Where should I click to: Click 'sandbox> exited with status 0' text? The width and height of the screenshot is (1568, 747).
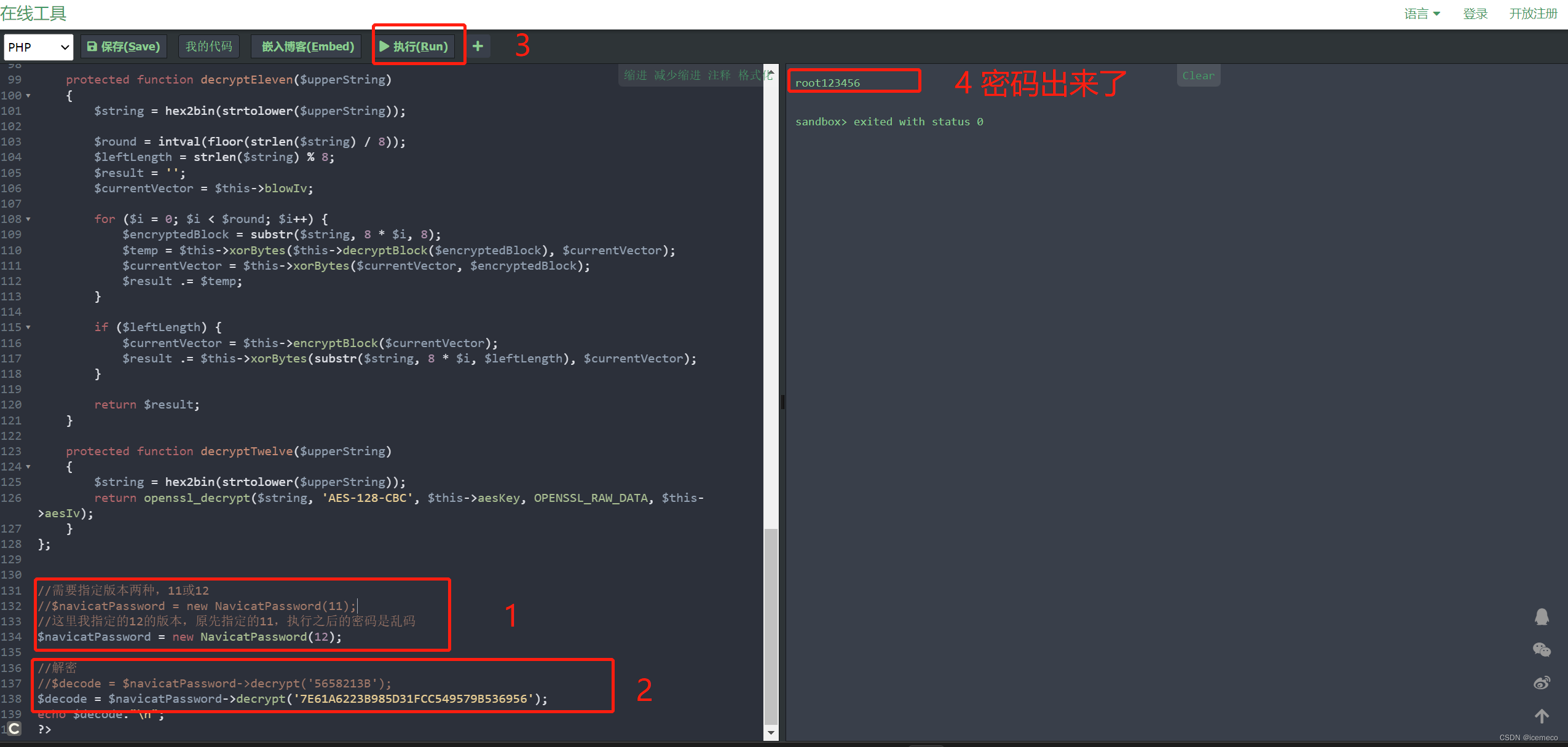pyautogui.click(x=889, y=122)
